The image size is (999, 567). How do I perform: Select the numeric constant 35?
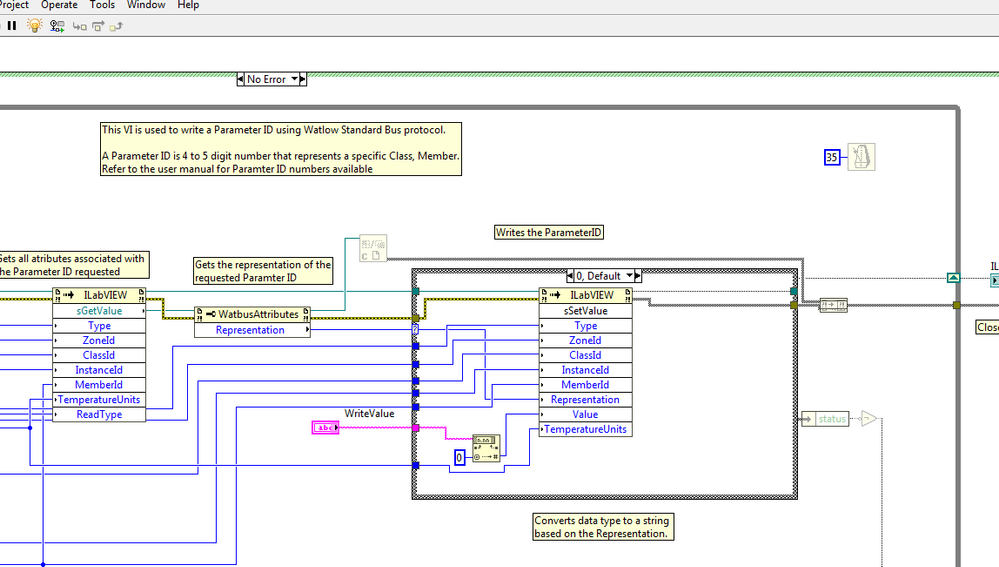(832, 157)
